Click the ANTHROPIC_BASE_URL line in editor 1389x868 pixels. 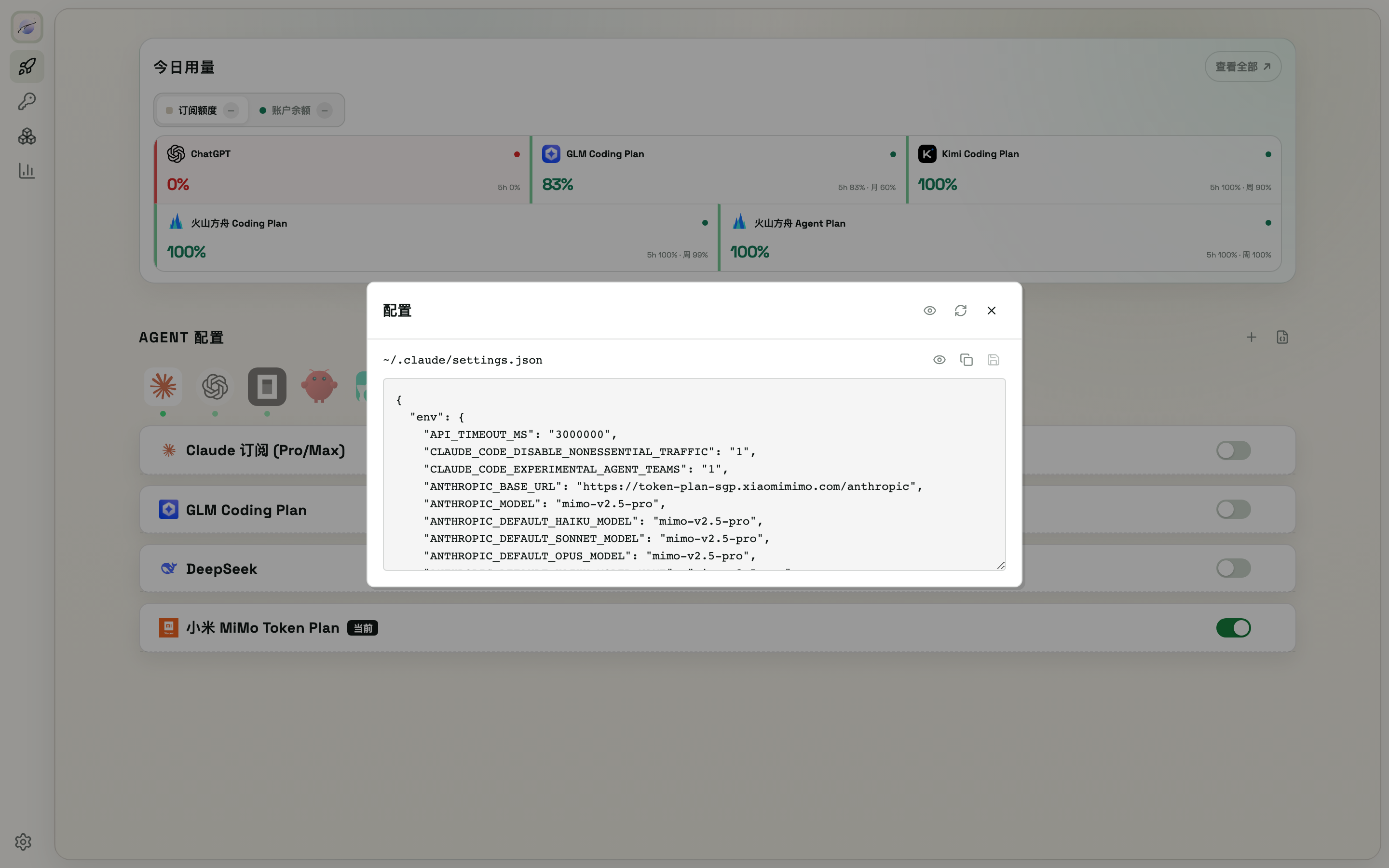tap(673, 487)
